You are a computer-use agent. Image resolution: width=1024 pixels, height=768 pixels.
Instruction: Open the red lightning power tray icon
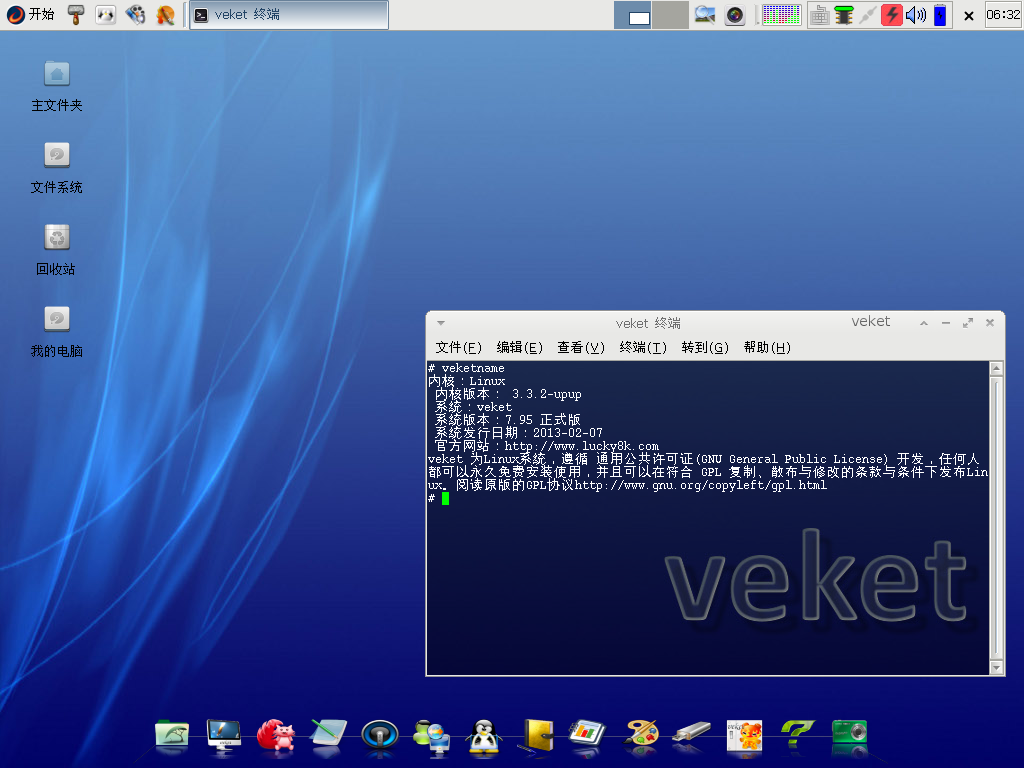(891, 15)
